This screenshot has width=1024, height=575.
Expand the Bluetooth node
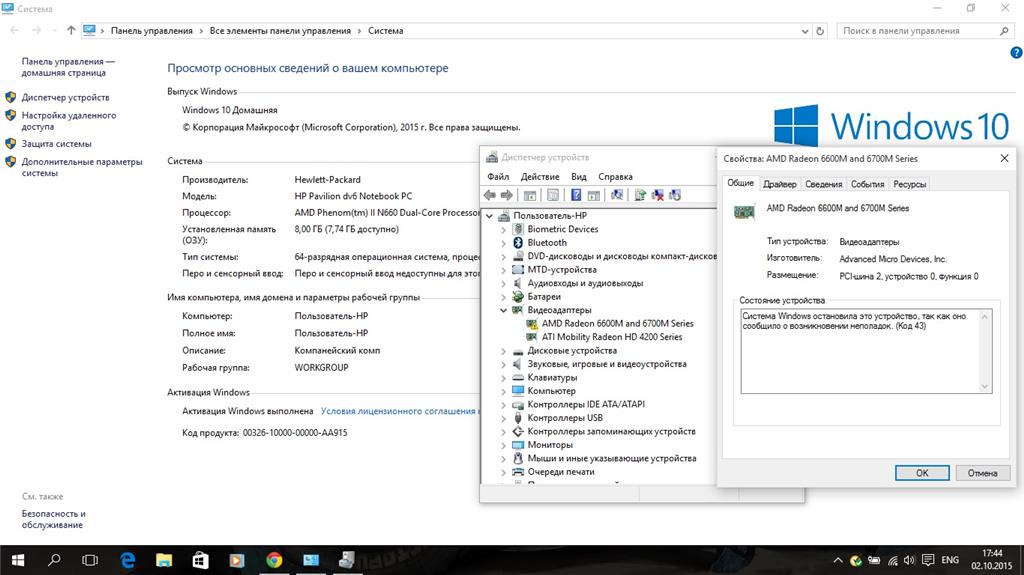[503, 243]
